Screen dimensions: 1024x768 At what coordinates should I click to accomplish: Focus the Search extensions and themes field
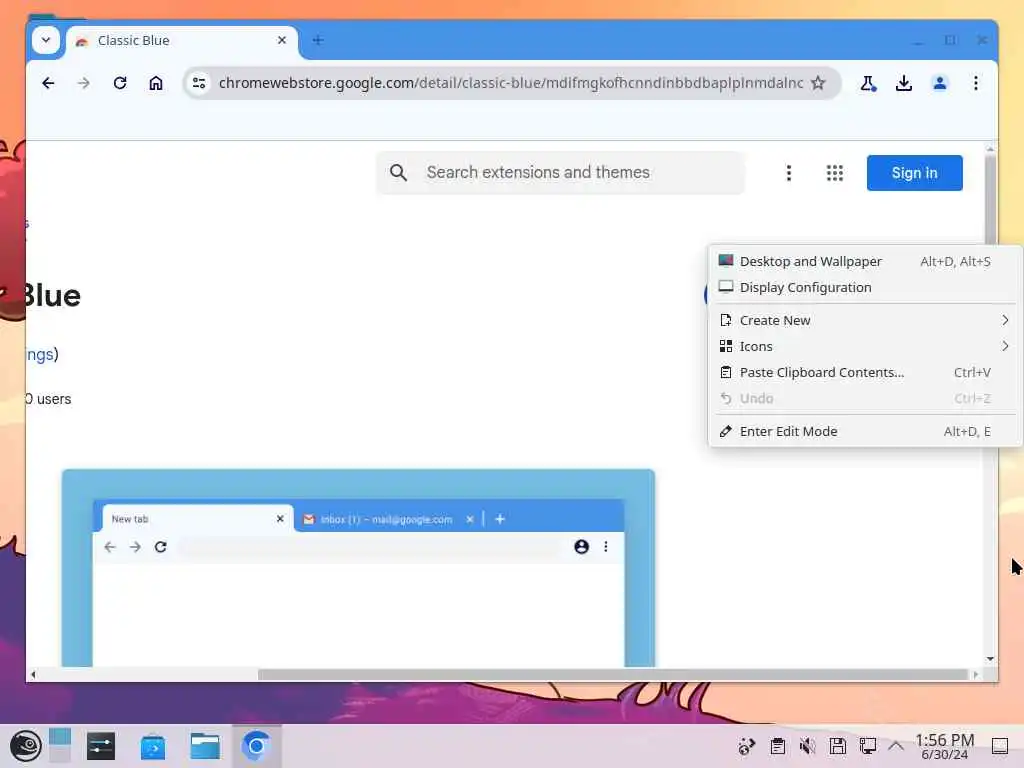pos(560,172)
